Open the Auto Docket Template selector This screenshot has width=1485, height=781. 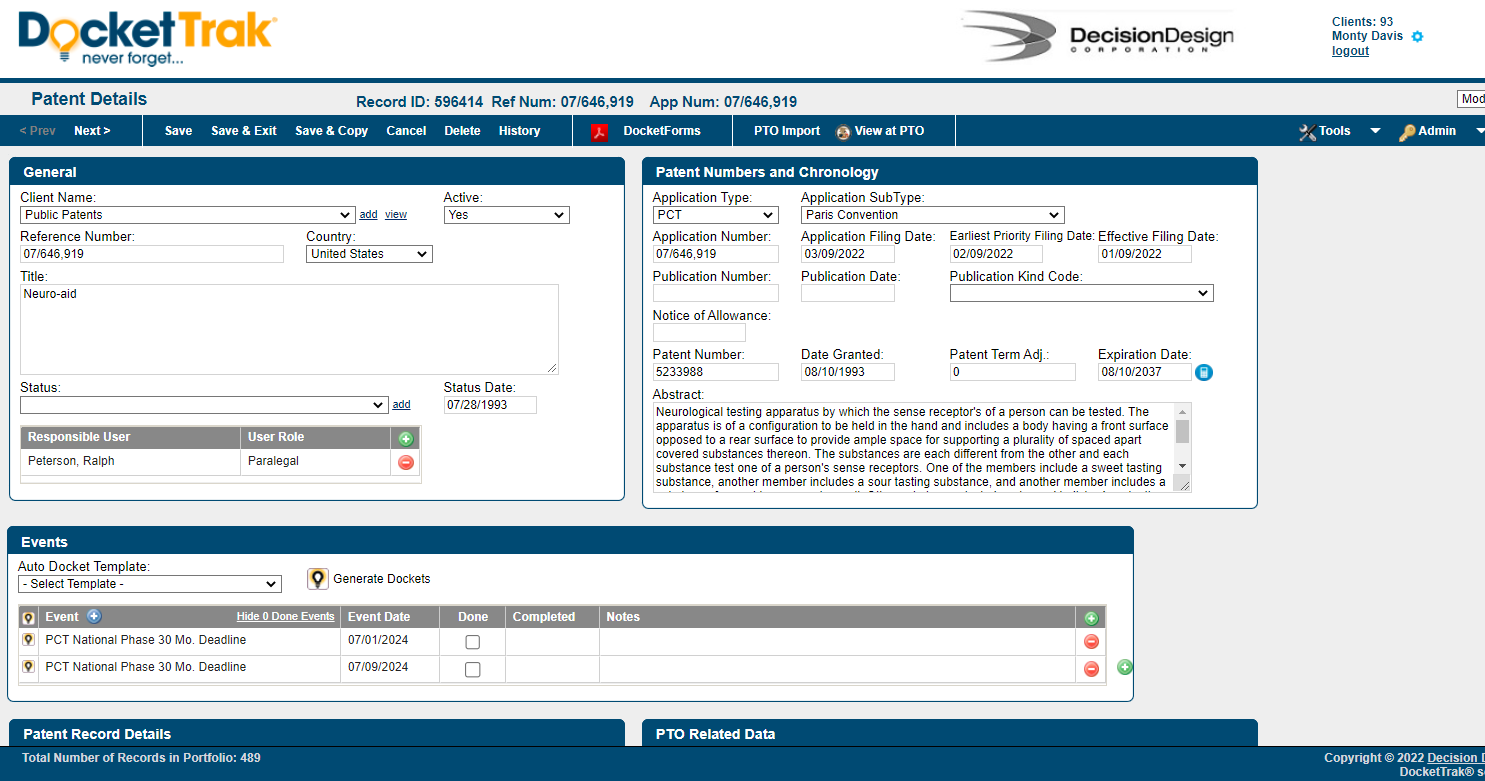click(x=148, y=583)
